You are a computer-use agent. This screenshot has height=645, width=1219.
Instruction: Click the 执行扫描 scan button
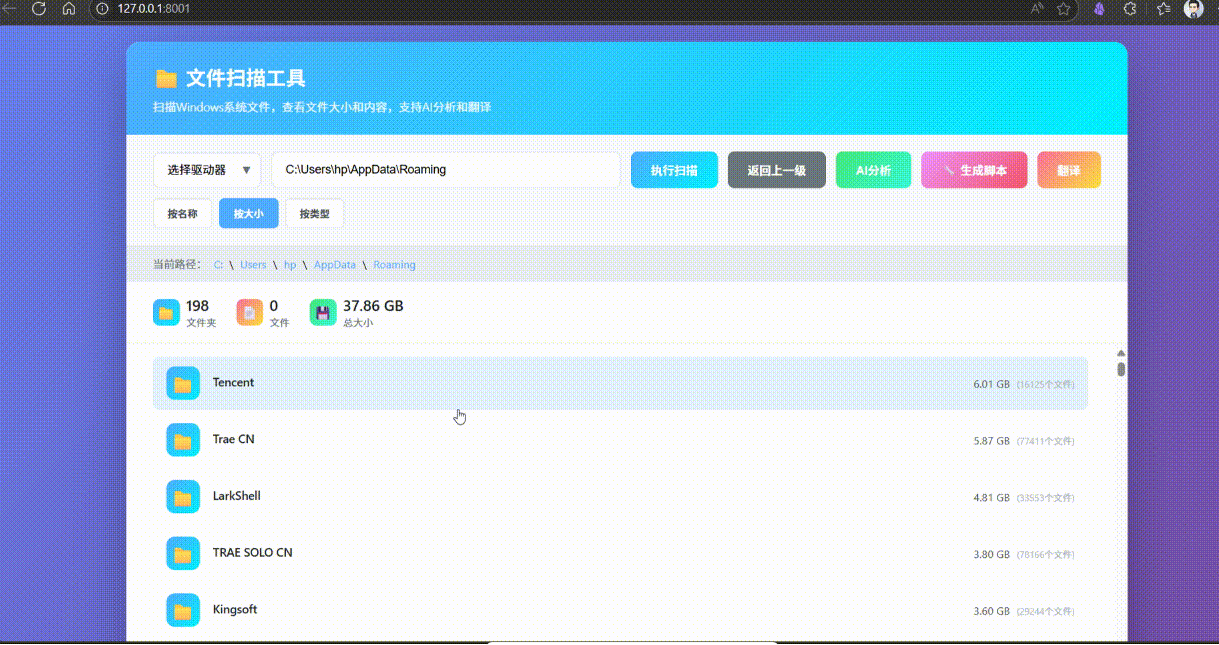click(674, 170)
